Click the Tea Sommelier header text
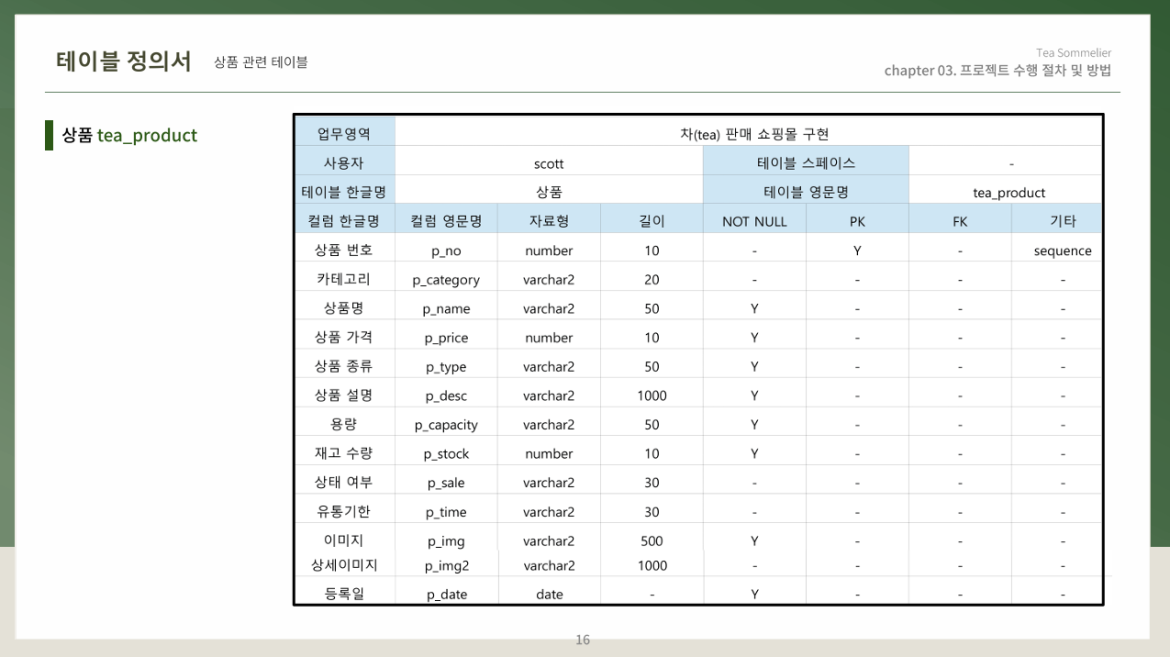The height and width of the screenshot is (657, 1170). tap(1073, 52)
